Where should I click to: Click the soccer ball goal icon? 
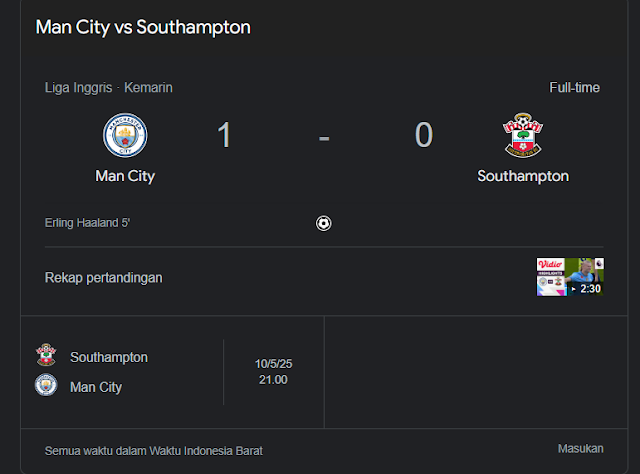[x=323, y=223]
